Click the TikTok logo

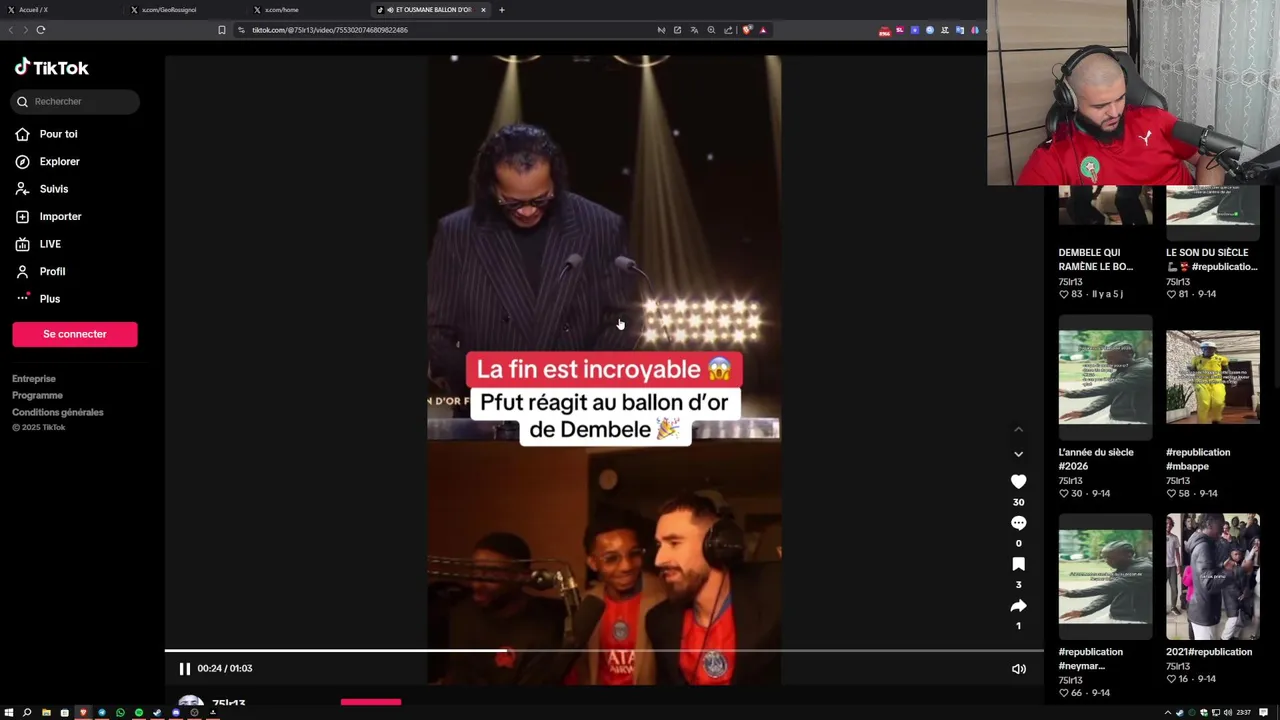[x=51, y=67]
